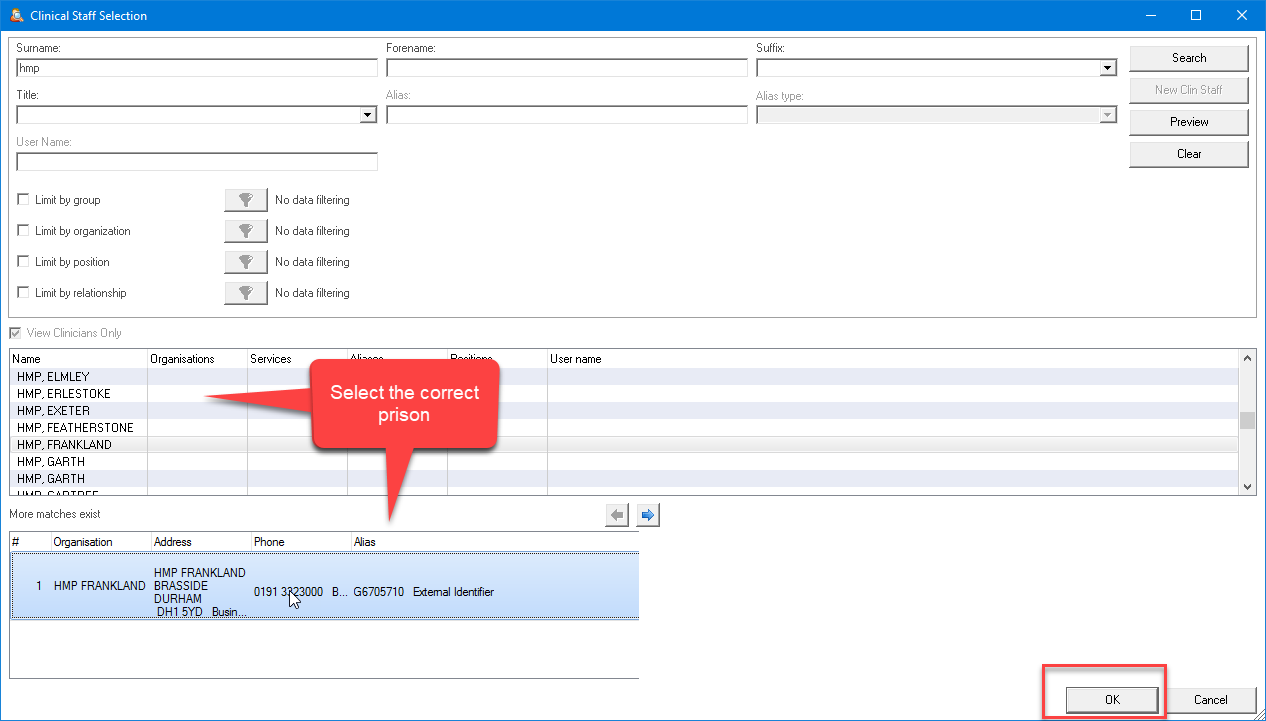
Task: Click the Organisation header in lower table
Action: tap(101, 542)
